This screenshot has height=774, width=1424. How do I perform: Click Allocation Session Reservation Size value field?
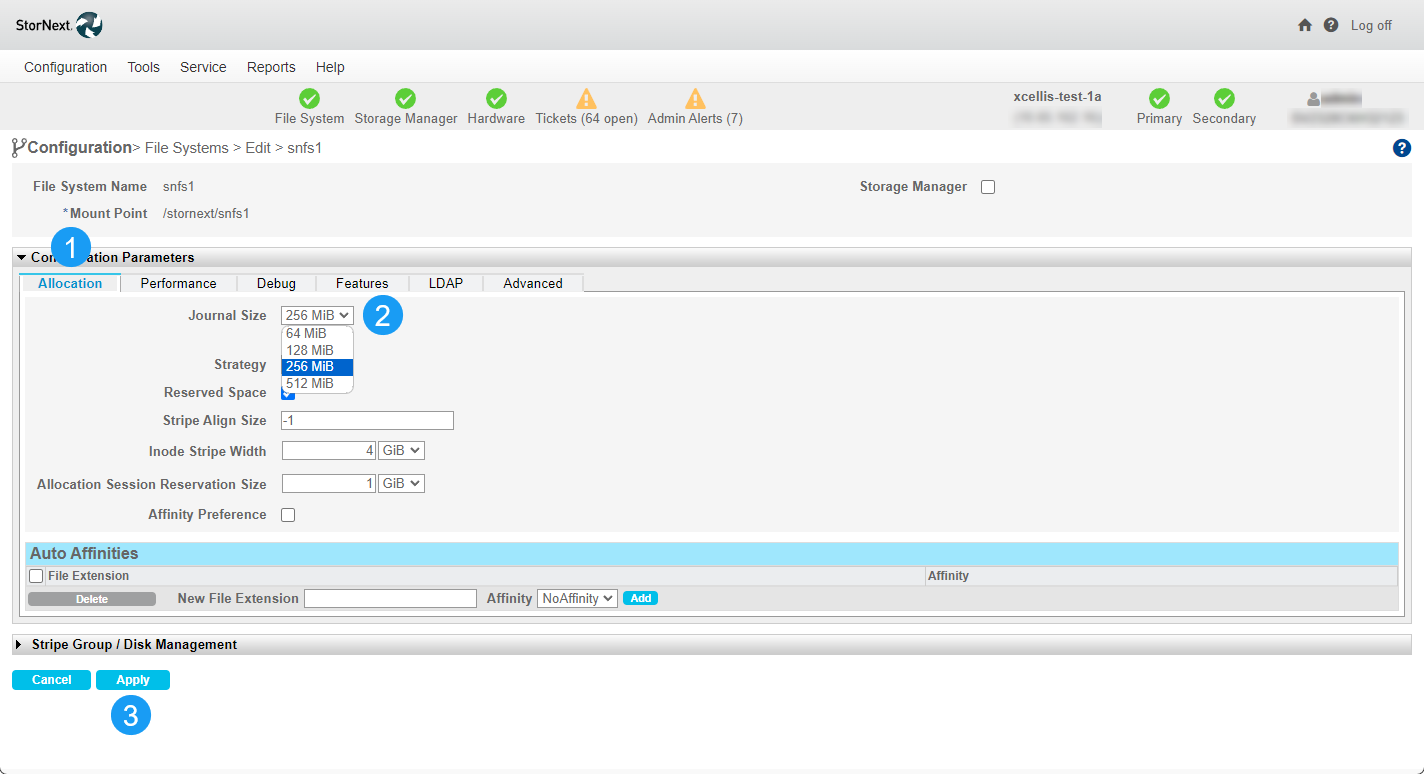coord(329,484)
